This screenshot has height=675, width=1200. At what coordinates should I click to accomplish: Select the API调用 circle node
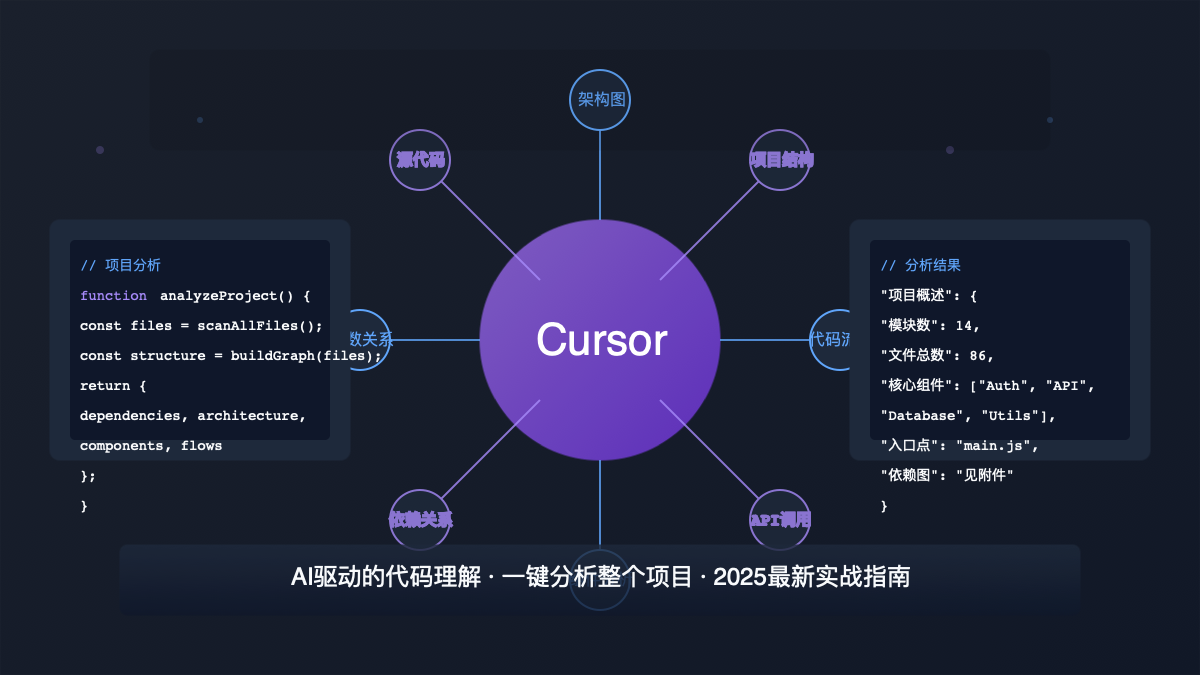click(x=780, y=520)
